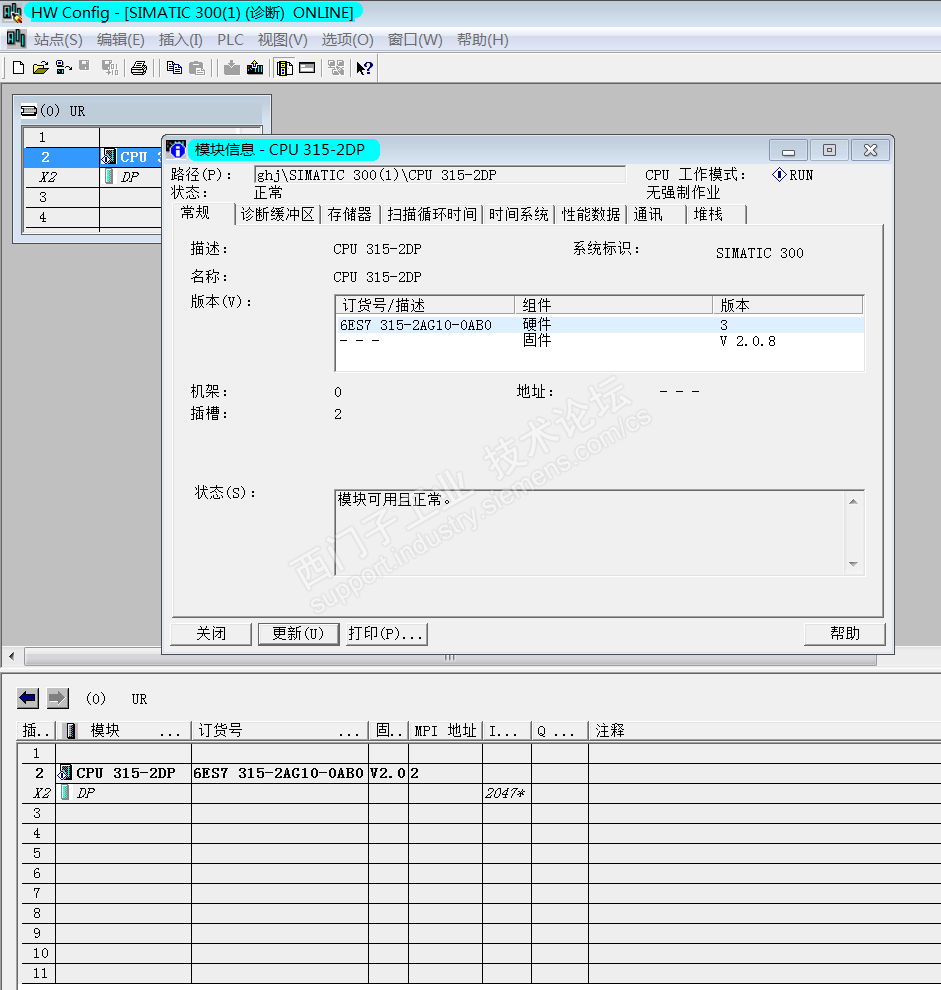Screen dimensions: 941x990
Task: Select the firmware row V 2.0.8
Action: pyautogui.click(x=599, y=341)
